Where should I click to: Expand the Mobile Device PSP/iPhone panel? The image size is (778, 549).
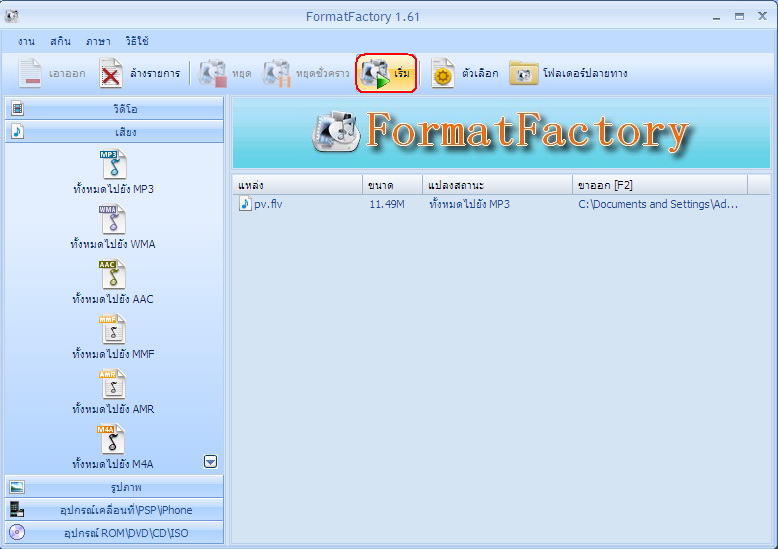[114, 510]
